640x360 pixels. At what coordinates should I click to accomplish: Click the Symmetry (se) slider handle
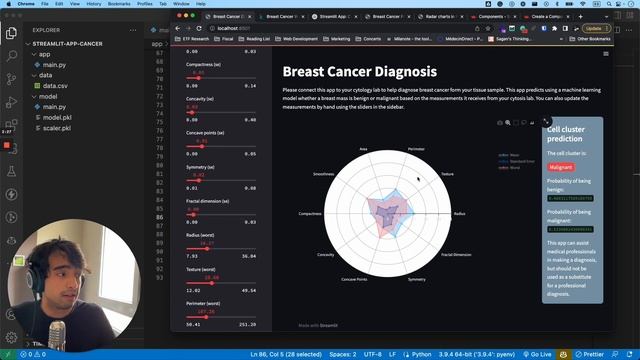pyautogui.click(x=199, y=180)
